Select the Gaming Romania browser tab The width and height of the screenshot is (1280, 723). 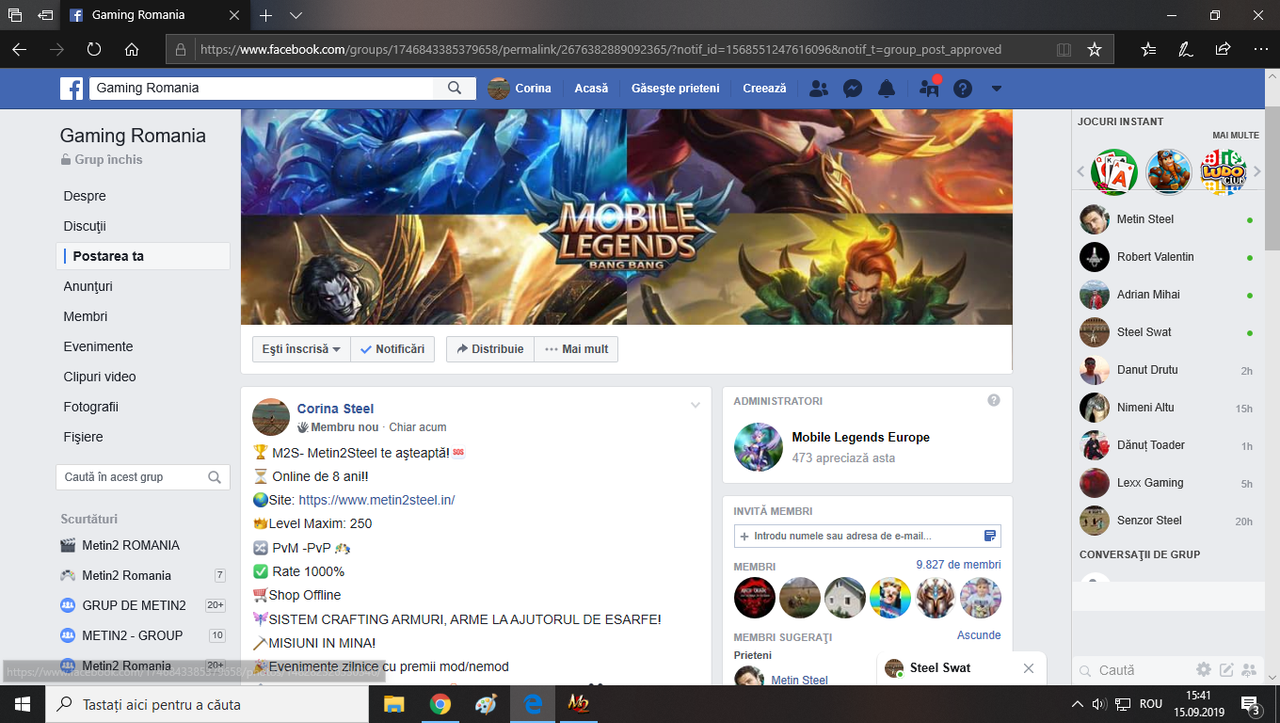pos(153,15)
